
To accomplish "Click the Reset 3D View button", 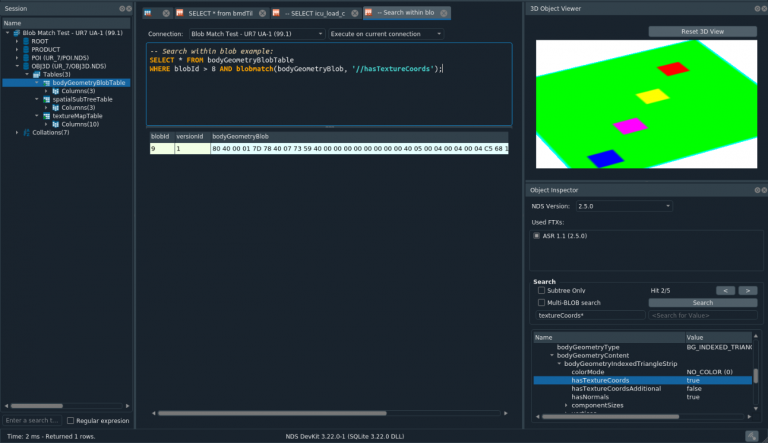I will point(702,31).
